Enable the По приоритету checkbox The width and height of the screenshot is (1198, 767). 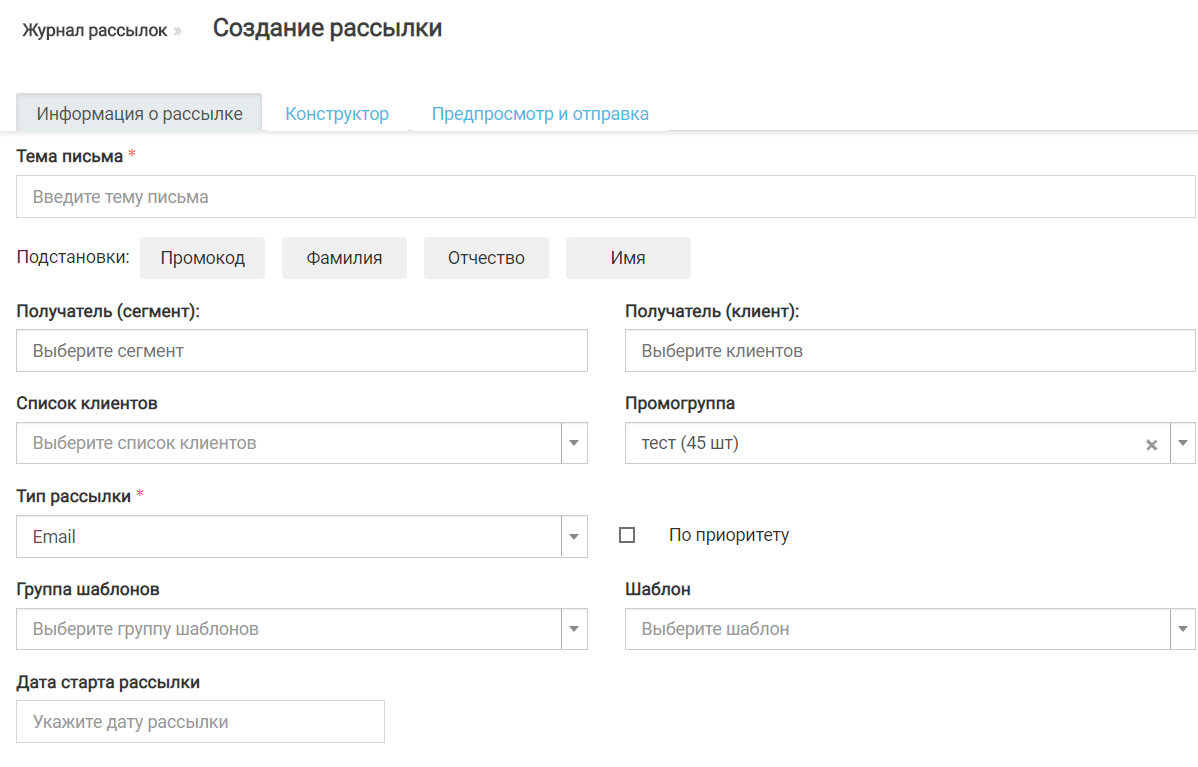627,535
